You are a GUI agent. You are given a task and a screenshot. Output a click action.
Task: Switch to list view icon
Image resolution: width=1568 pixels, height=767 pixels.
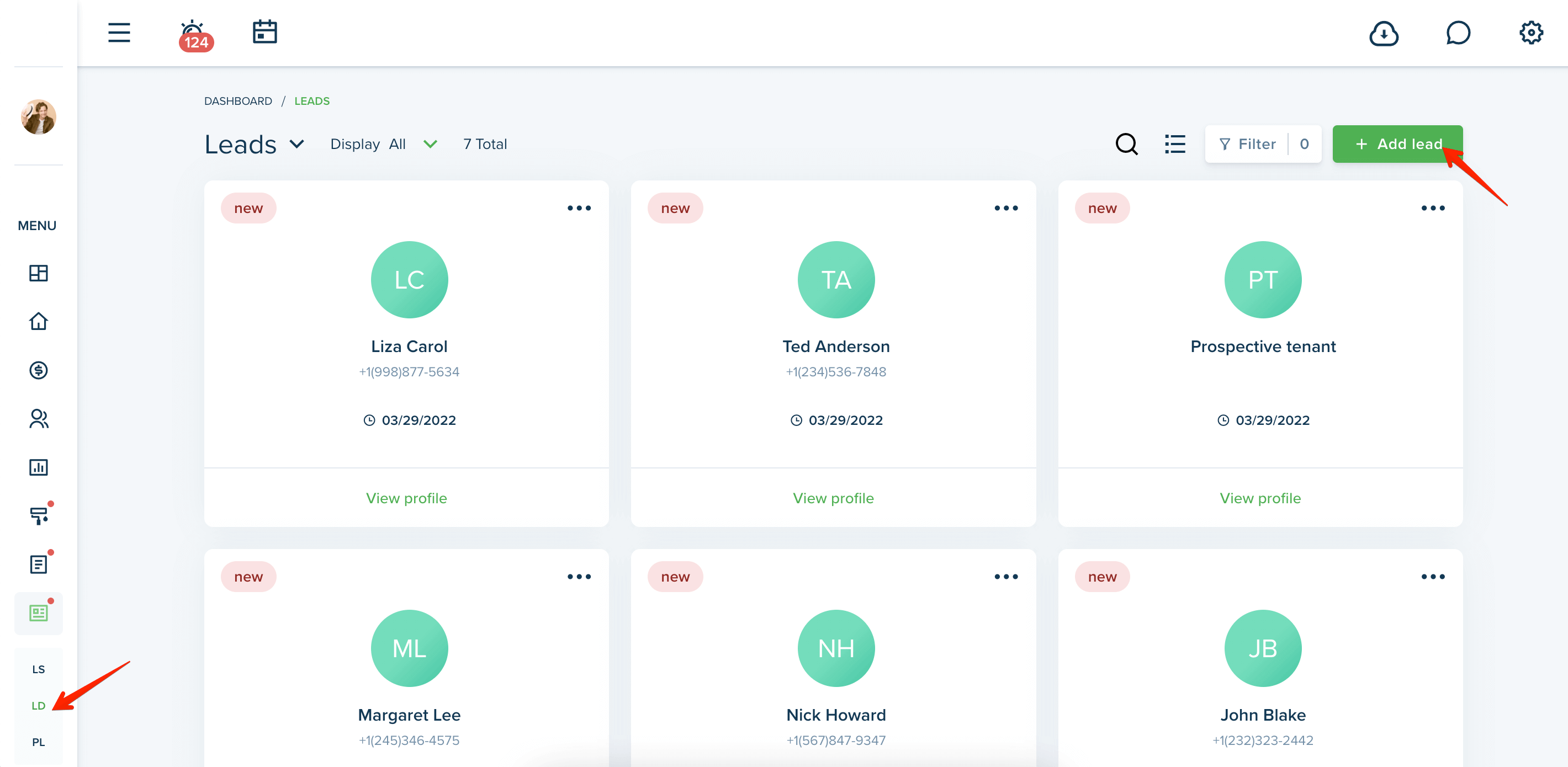coord(1175,144)
